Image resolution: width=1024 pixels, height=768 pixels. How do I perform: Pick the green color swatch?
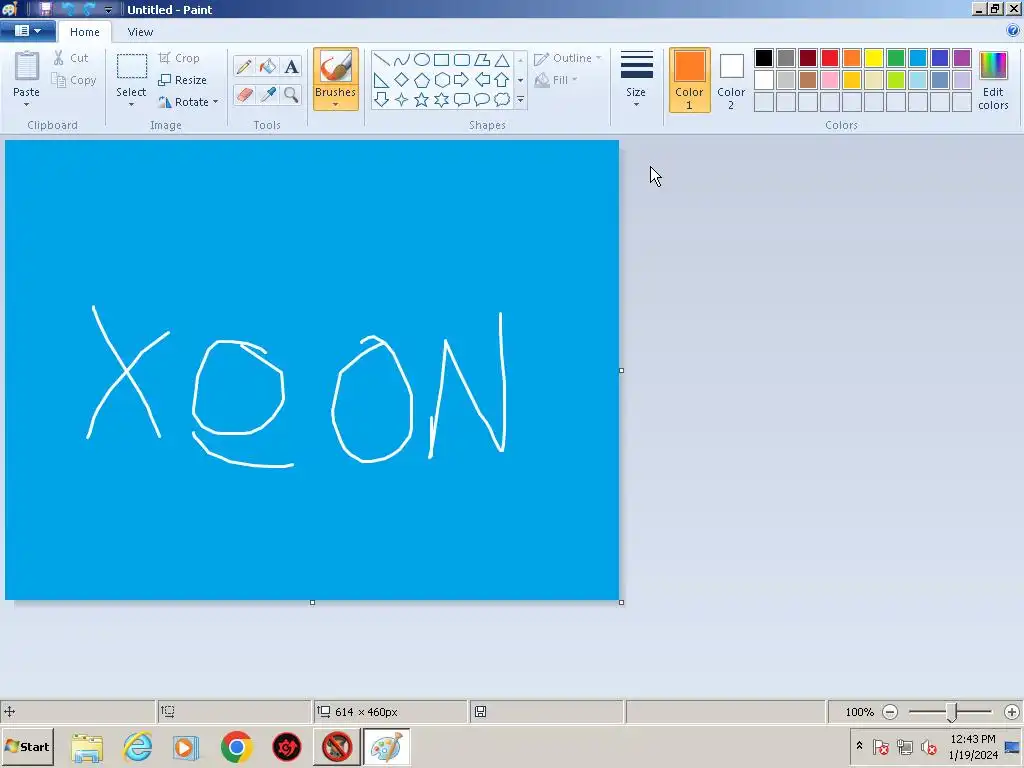tap(896, 58)
